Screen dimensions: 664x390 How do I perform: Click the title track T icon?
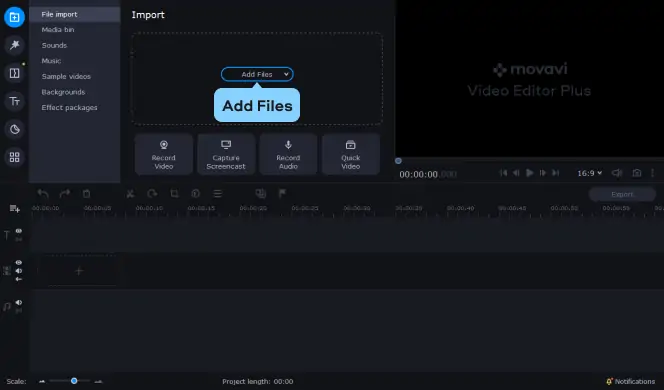[7, 235]
